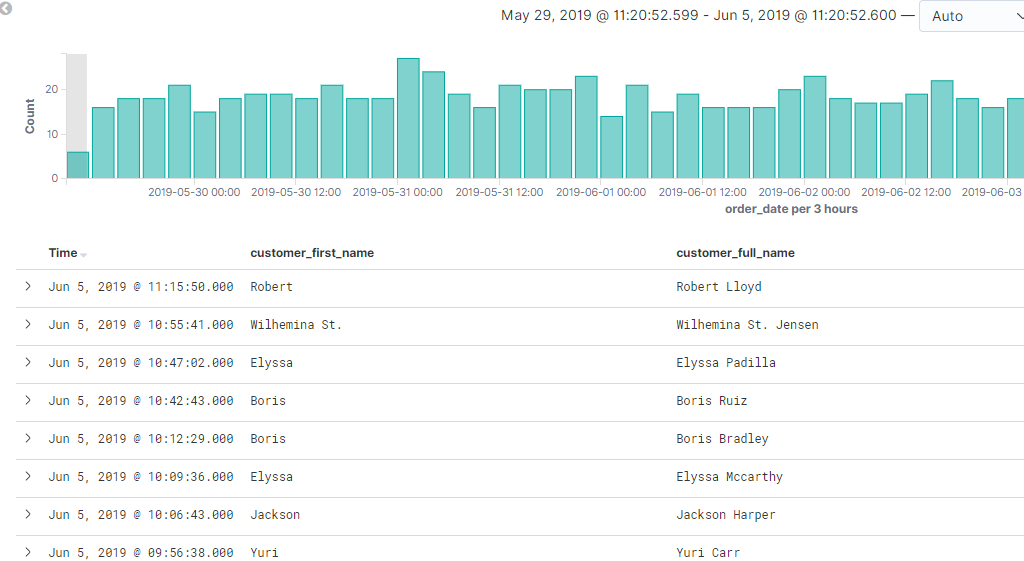
Task: Expand the Robert Lloyd document row
Action: pyautogui.click(x=28, y=287)
